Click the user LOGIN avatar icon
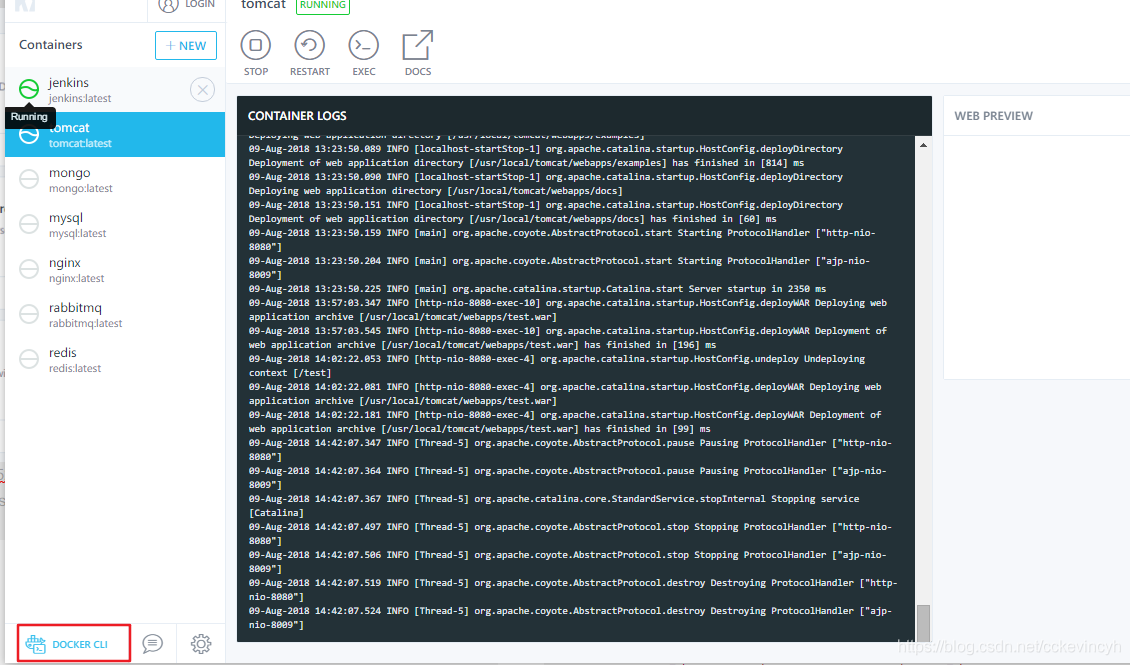 [168, 6]
